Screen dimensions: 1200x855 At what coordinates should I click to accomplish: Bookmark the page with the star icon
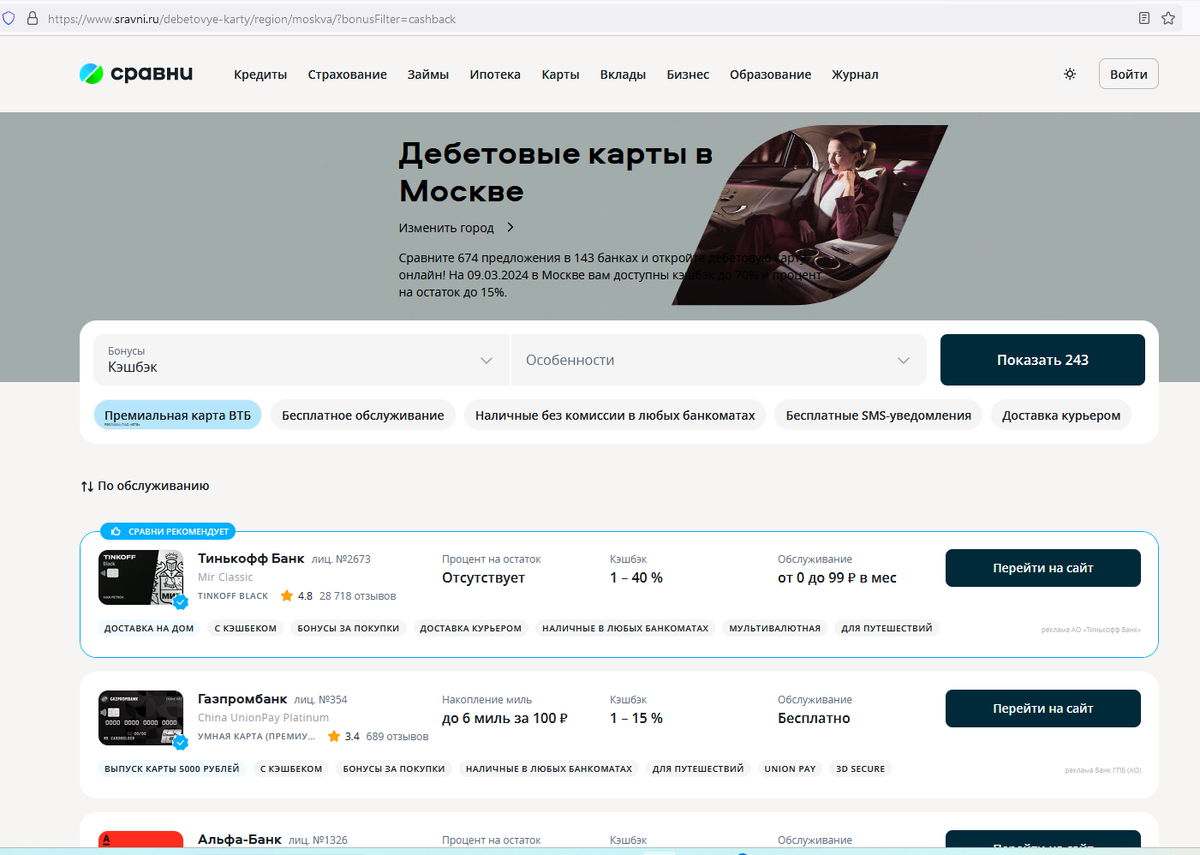[x=1168, y=17]
